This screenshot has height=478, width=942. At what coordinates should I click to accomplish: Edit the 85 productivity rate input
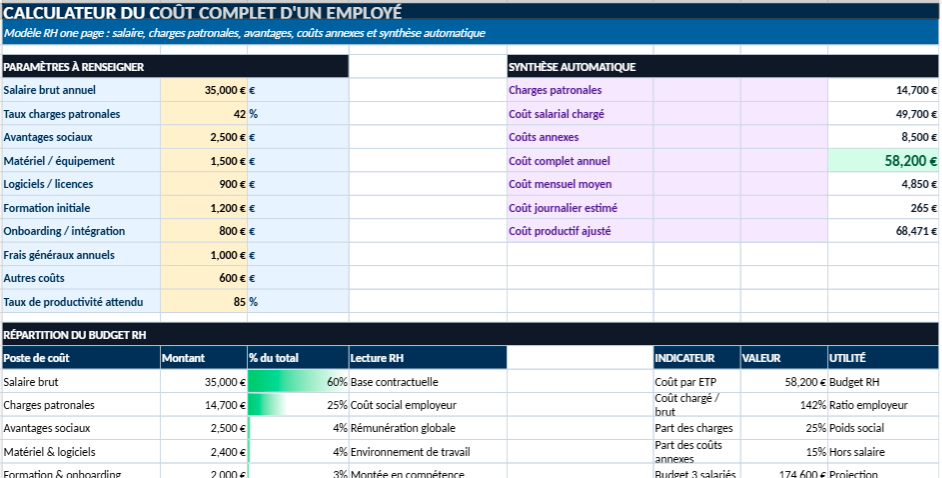204,302
